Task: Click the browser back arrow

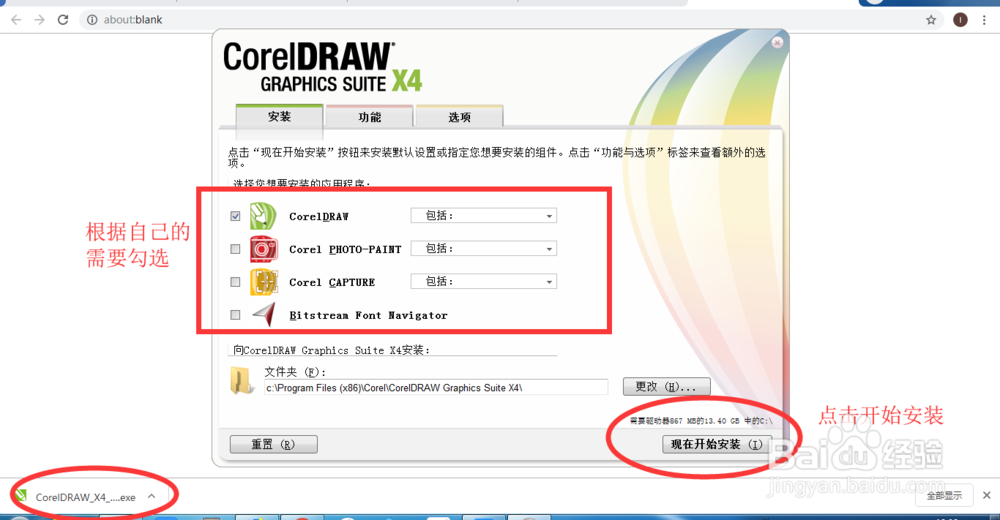Action: pos(16,20)
